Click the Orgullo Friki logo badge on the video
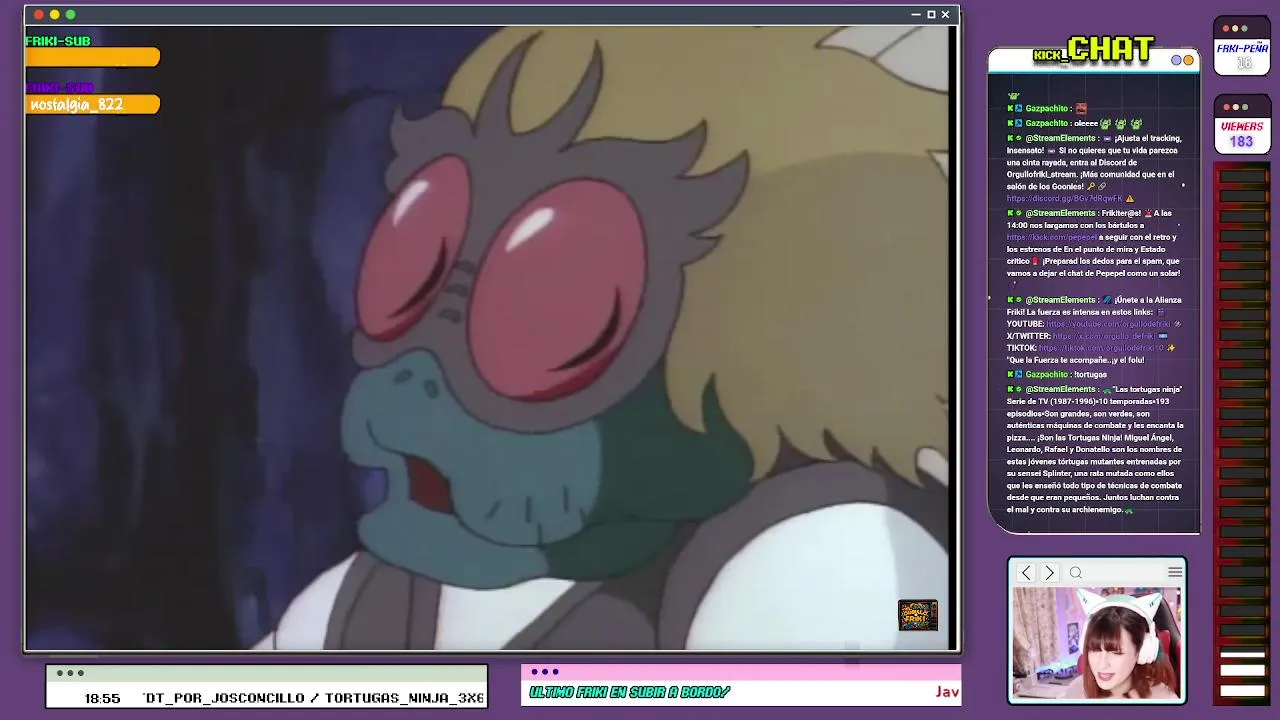The width and height of the screenshot is (1280, 720). click(918, 615)
